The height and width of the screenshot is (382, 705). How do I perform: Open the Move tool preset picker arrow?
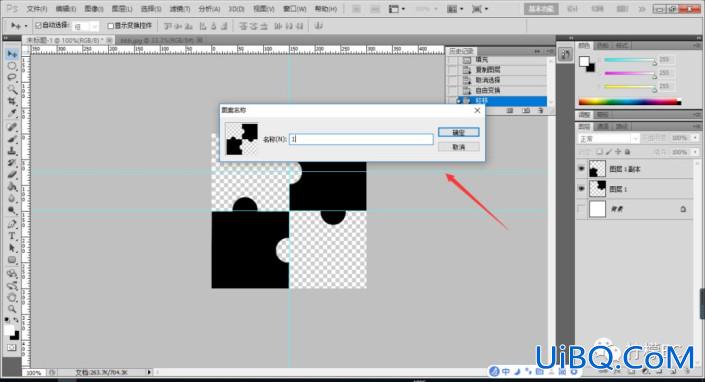(x=26, y=26)
